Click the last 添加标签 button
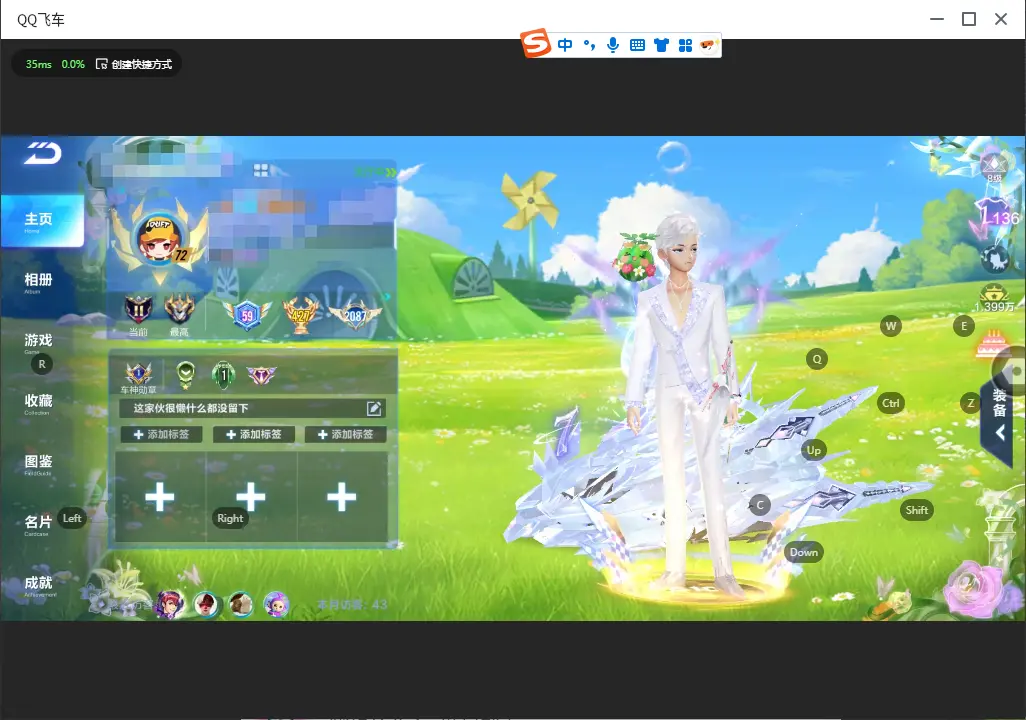This screenshot has width=1026, height=720. (345, 434)
